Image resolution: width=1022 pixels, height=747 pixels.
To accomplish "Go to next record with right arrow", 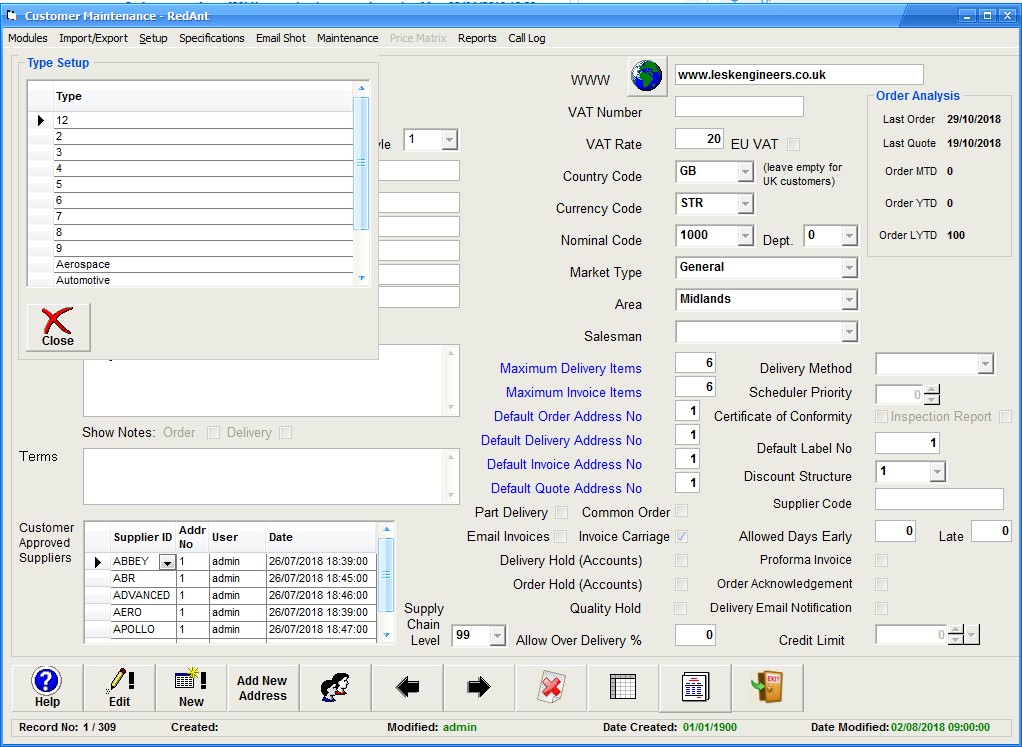I will pyautogui.click(x=479, y=687).
